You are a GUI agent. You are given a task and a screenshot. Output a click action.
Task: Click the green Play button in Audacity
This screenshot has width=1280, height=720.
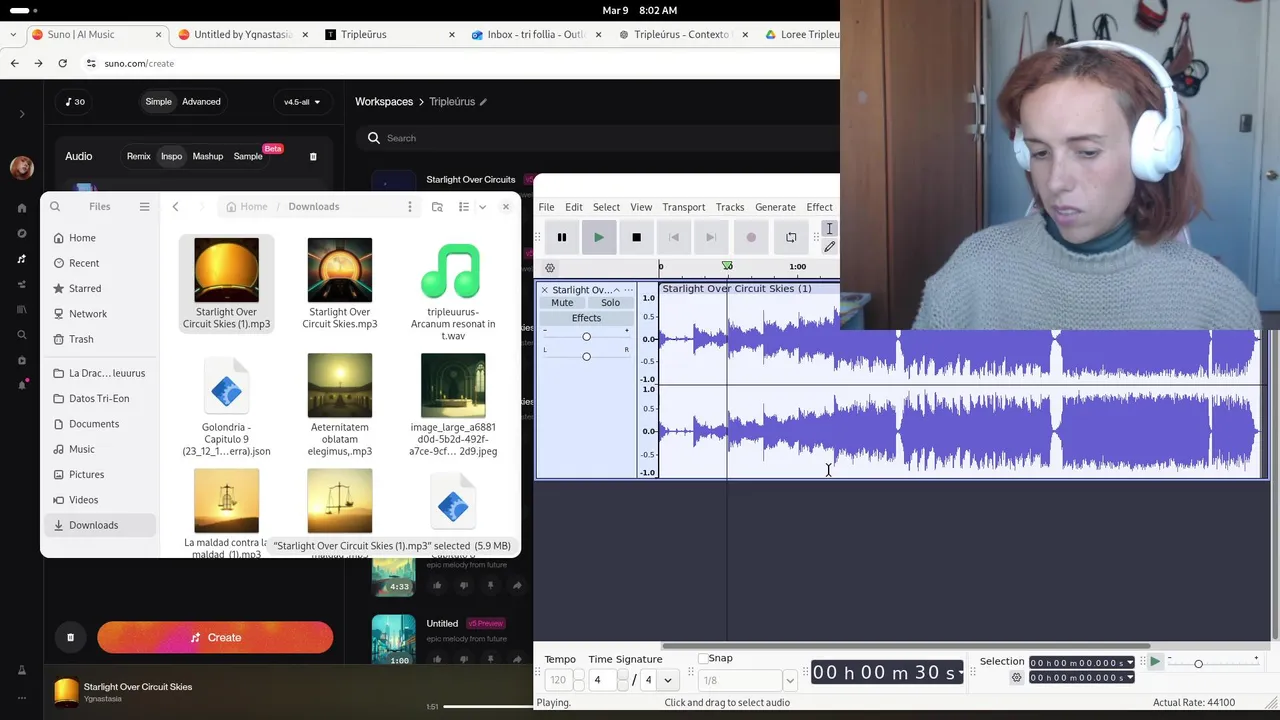599,237
